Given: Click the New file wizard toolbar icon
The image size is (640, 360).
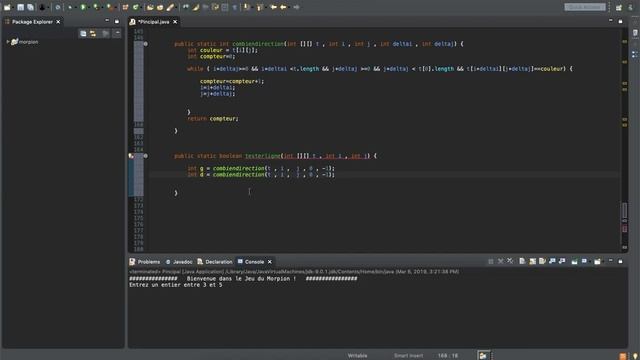Looking at the screenshot, I should [x=7, y=7].
